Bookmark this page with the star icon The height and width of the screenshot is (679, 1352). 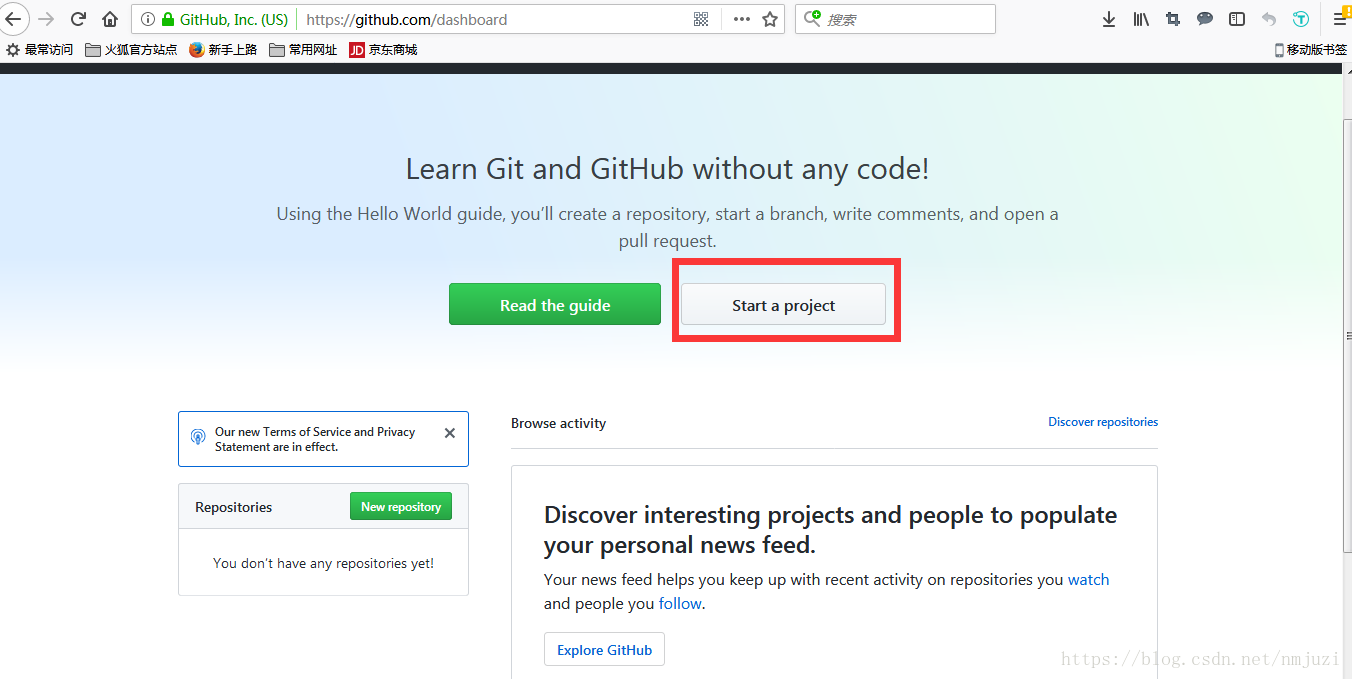[770, 19]
